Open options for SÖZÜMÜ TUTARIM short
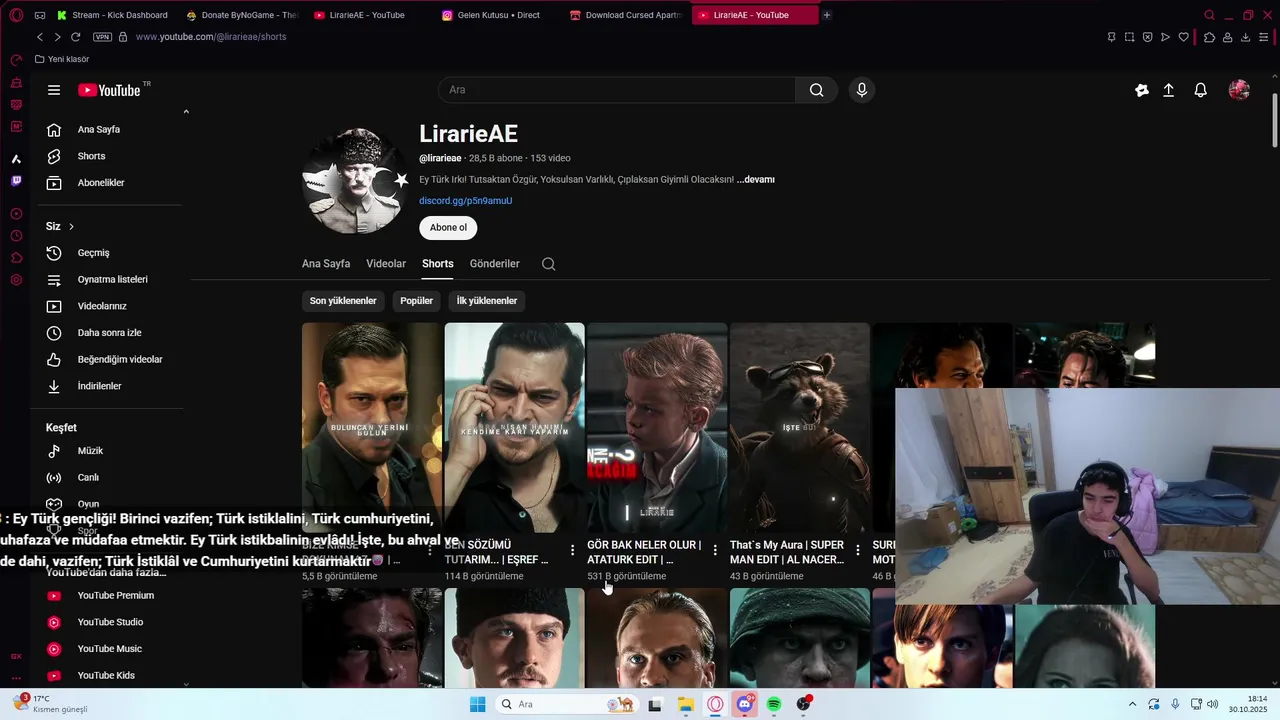The height and width of the screenshot is (720, 1280). pos(572,551)
